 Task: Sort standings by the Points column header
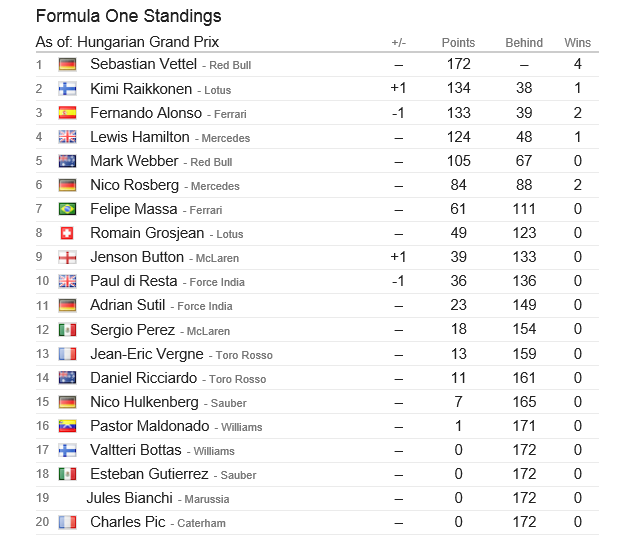(458, 43)
